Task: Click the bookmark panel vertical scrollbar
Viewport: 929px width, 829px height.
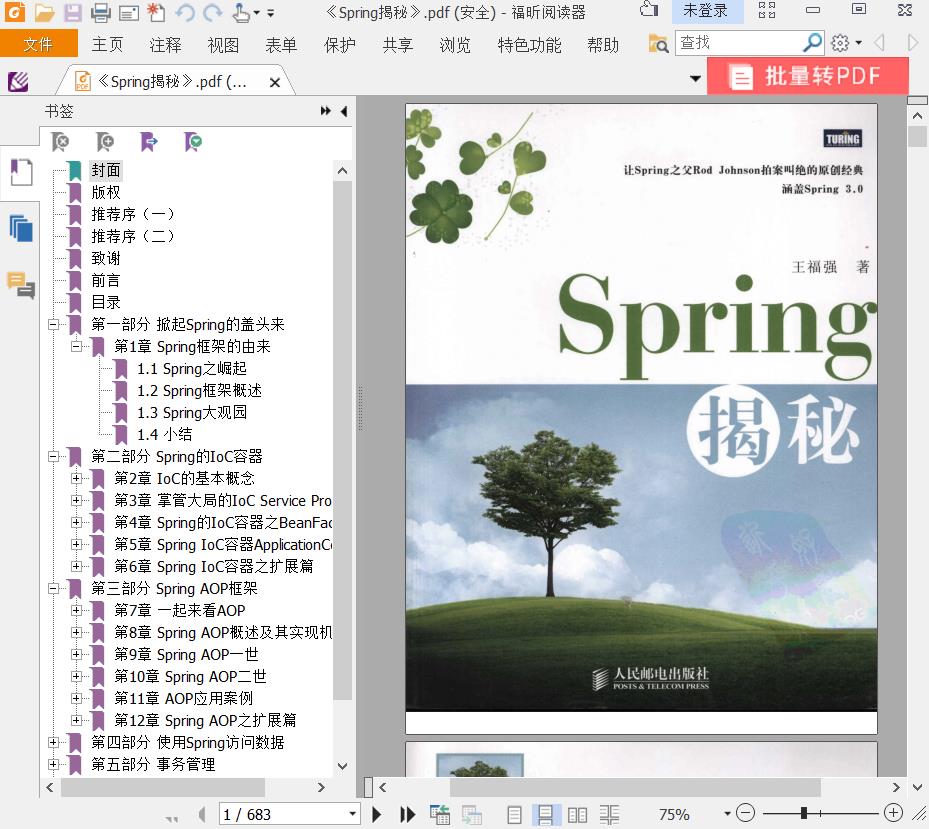Action: tap(342, 440)
